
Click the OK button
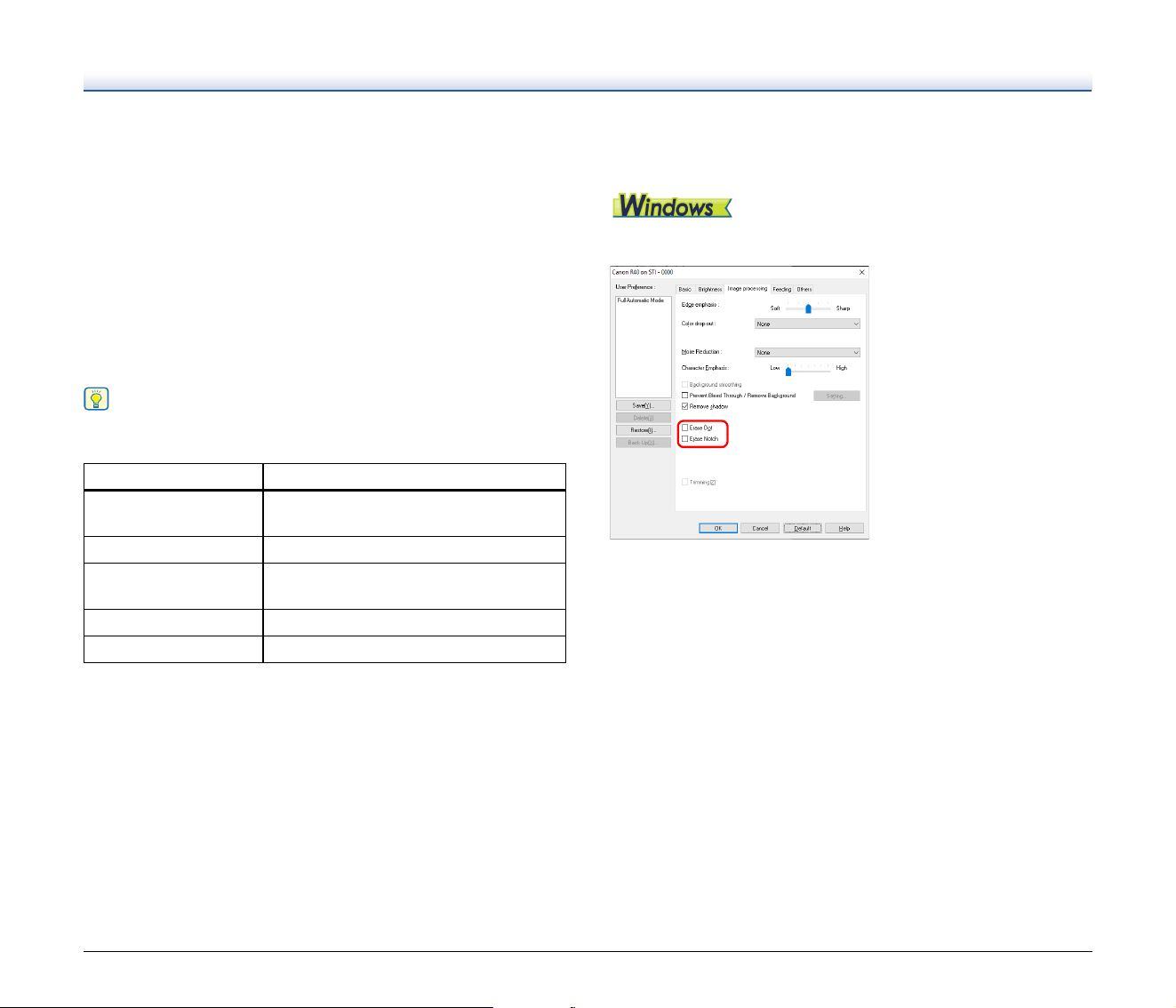coord(718,528)
